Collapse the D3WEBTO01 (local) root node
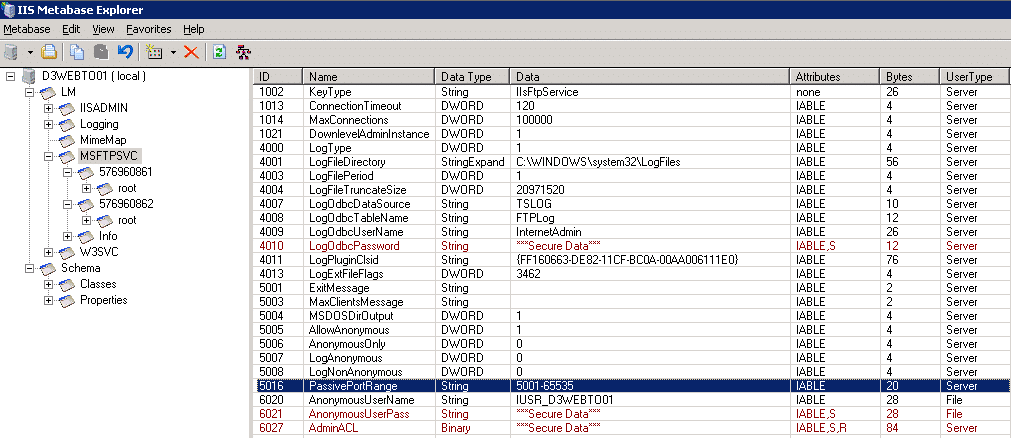Viewport: 1011px width, 438px height. [10, 76]
